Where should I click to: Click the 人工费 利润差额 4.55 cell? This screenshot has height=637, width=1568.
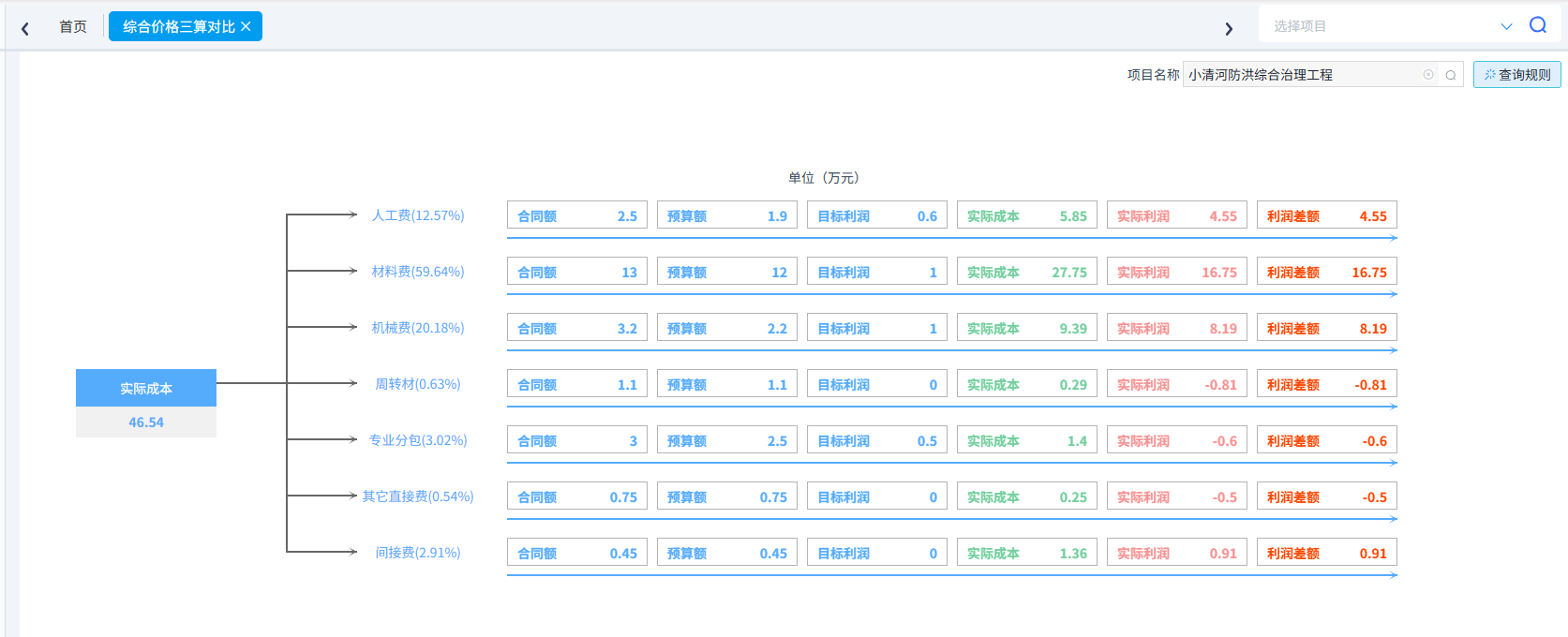point(1327,215)
